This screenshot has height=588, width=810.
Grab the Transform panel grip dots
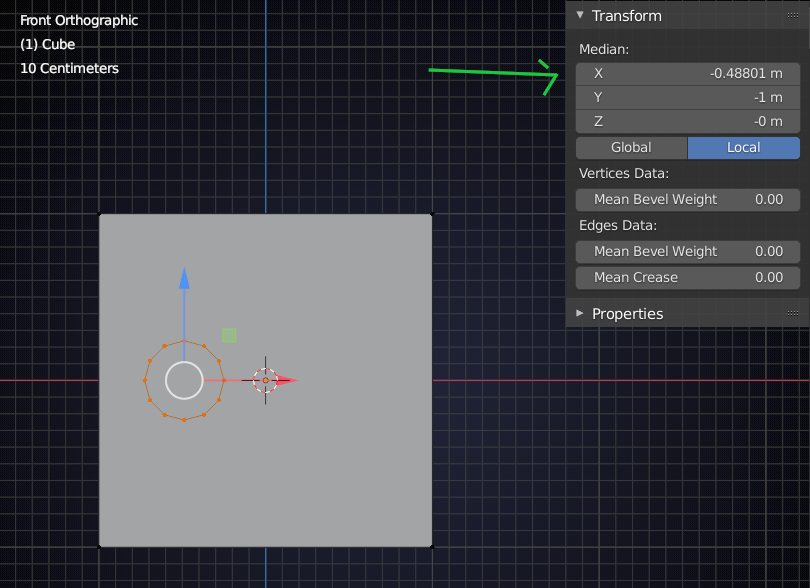coord(792,16)
